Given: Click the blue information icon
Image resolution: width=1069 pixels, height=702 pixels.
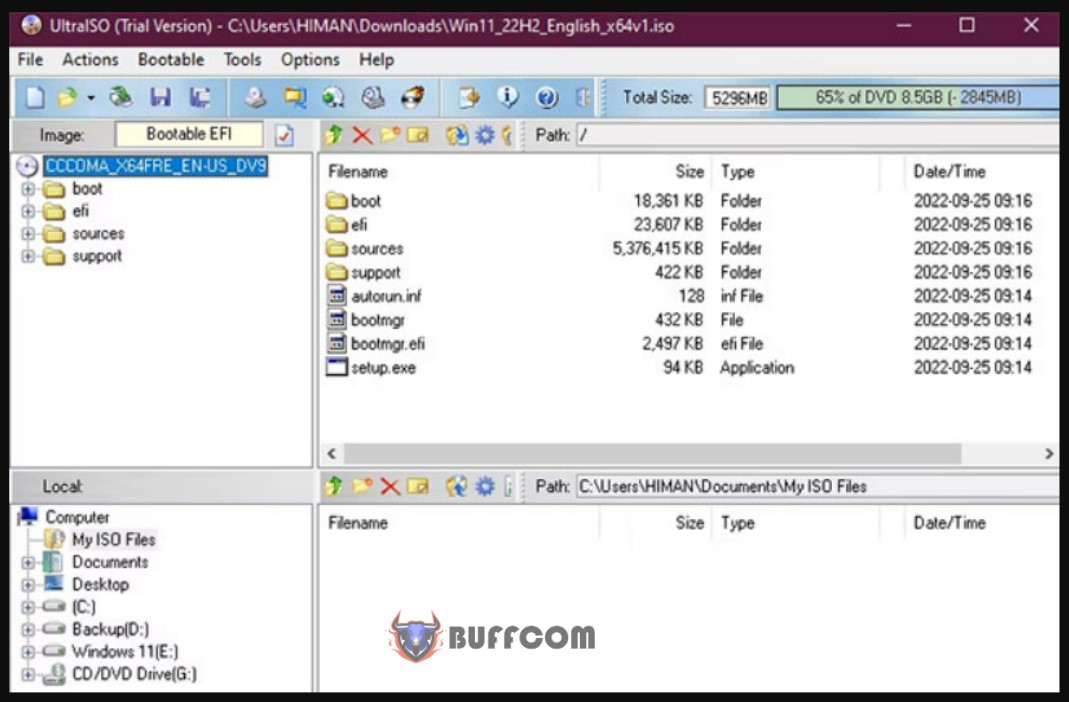Looking at the screenshot, I should (x=508, y=97).
